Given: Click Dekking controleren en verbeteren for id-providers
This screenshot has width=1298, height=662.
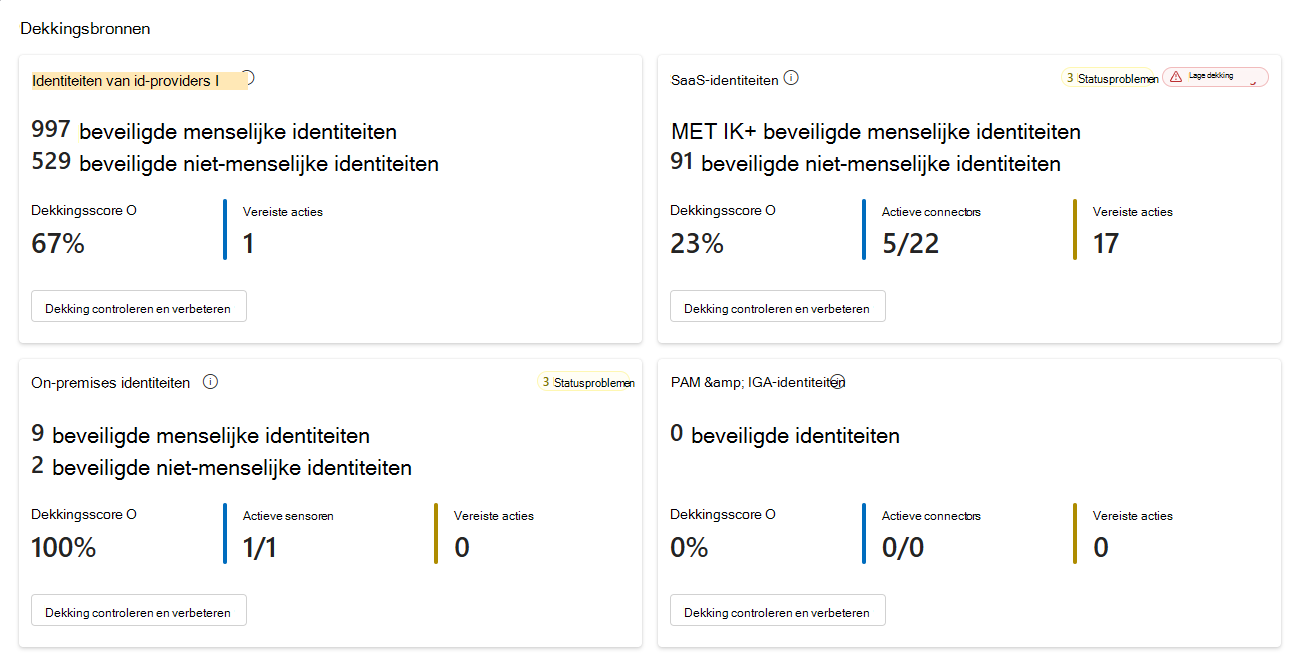Looking at the screenshot, I should (x=138, y=306).
